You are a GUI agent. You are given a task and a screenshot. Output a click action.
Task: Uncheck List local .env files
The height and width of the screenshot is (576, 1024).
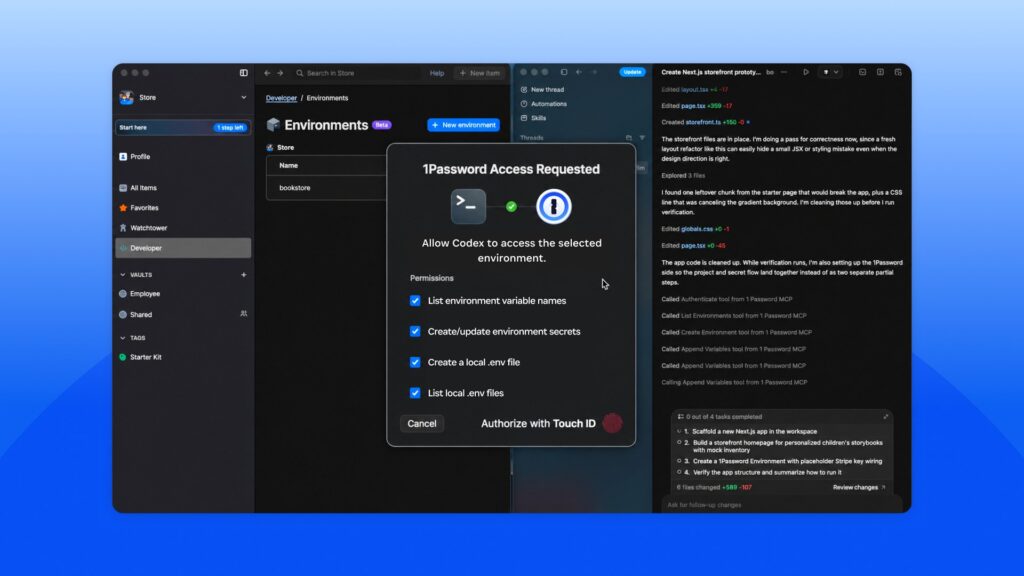415,392
